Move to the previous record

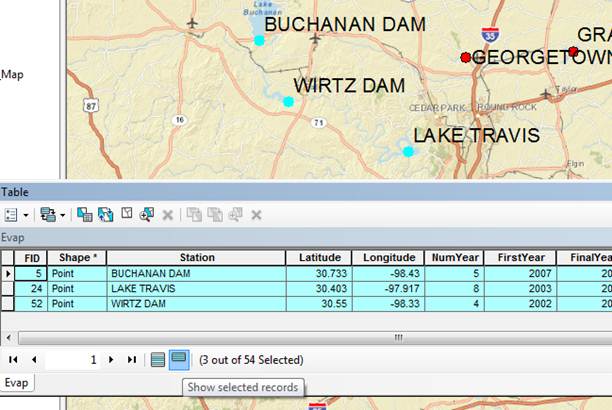point(34,359)
